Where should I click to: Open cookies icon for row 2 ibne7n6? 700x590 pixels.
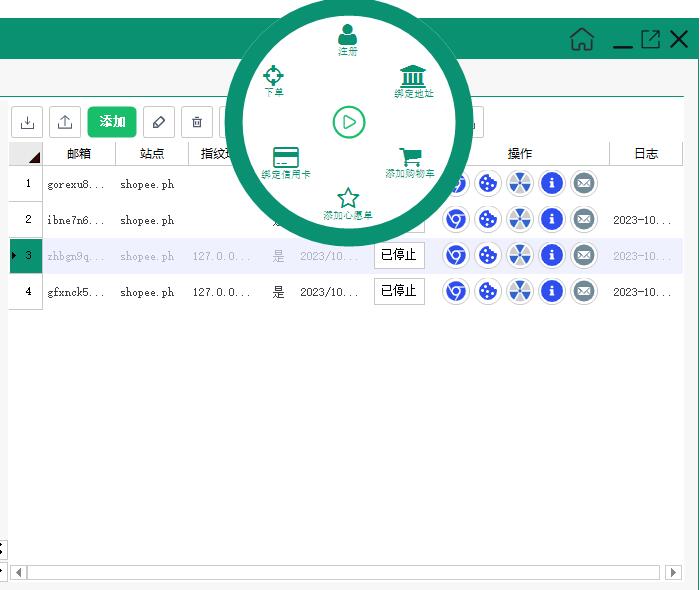[488, 219]
